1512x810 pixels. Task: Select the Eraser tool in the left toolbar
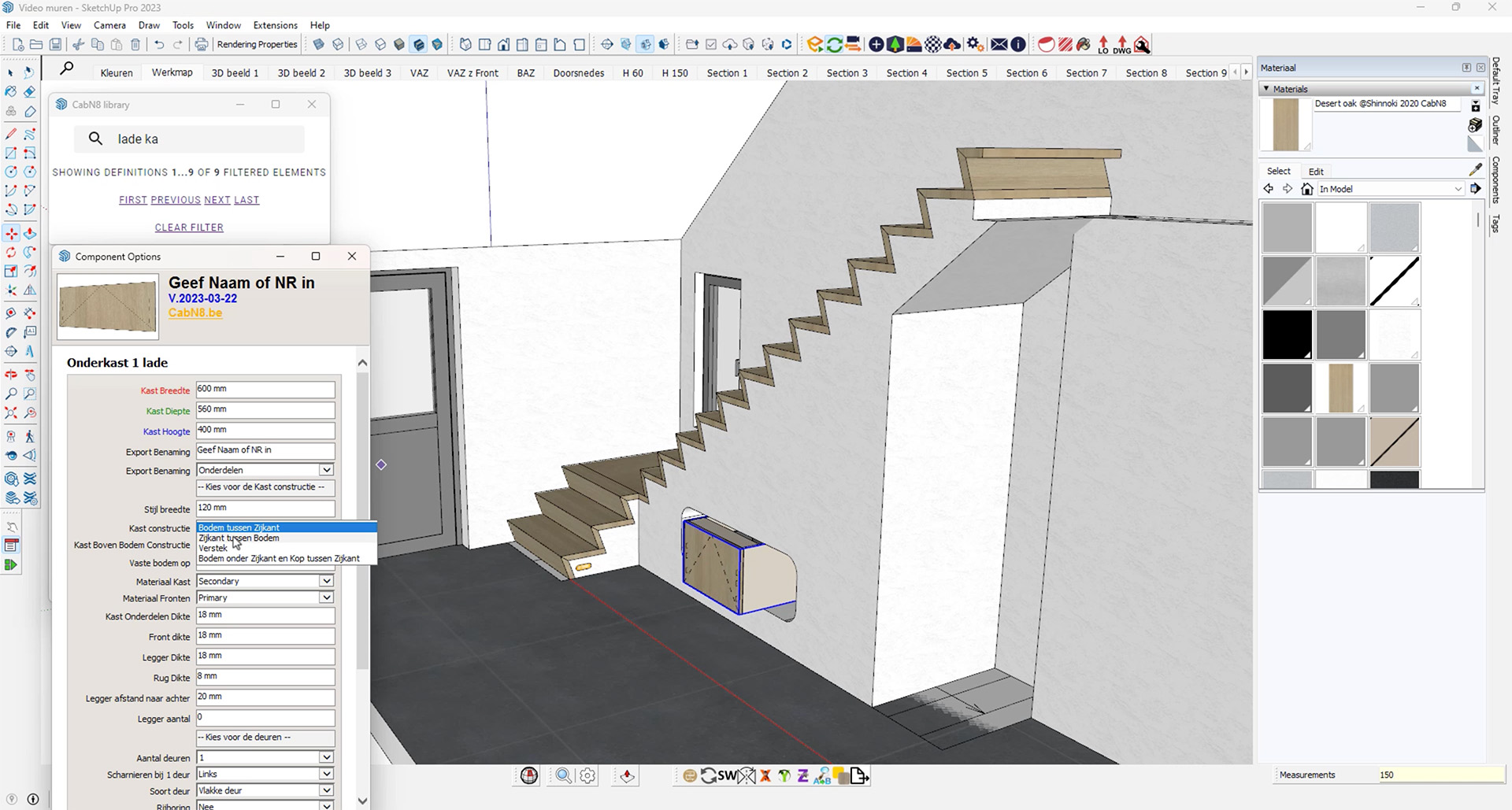(x=30, y=91)
